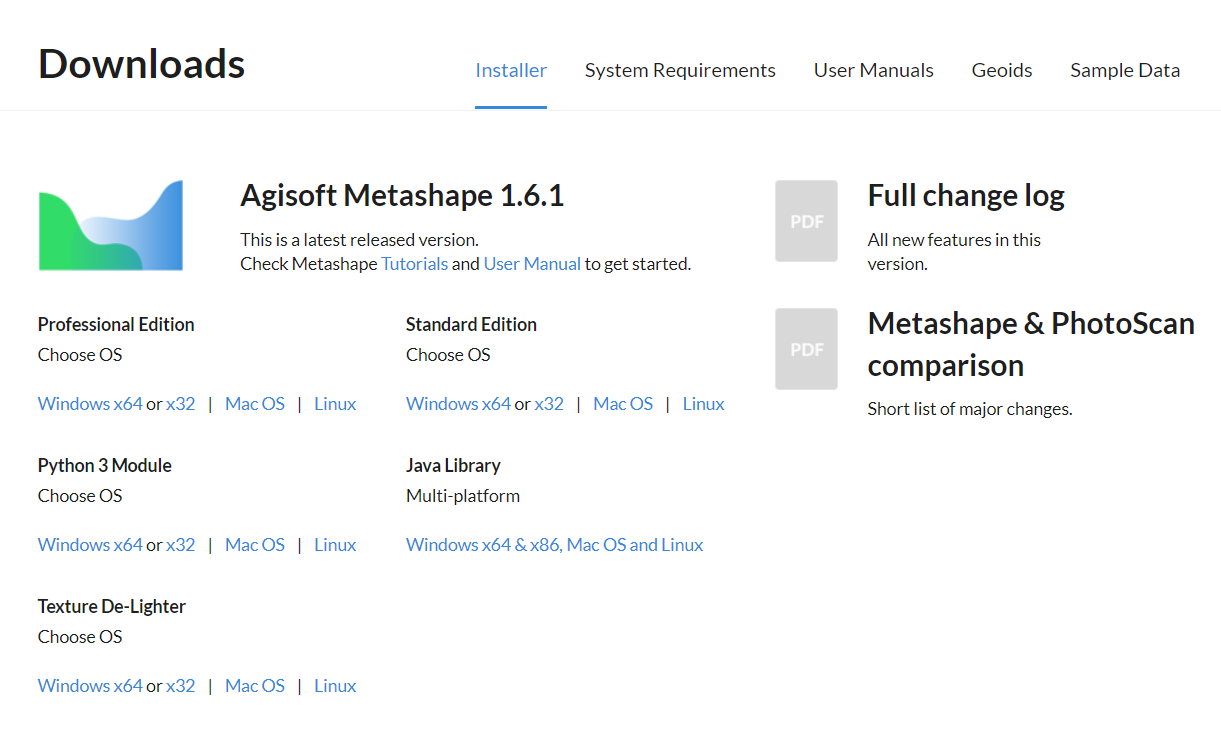Screen dimensions: 1221x731
Task: Open the Metashape Tutorials link
Action: coord(414,264)
